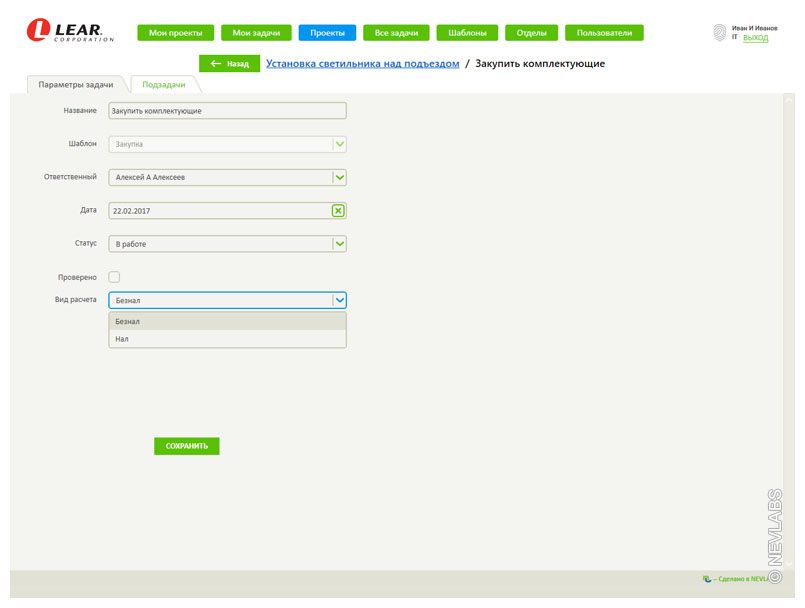Go back using the Назад button
The height and width of the screenshot is (608, 805).
tap(229, 64)
